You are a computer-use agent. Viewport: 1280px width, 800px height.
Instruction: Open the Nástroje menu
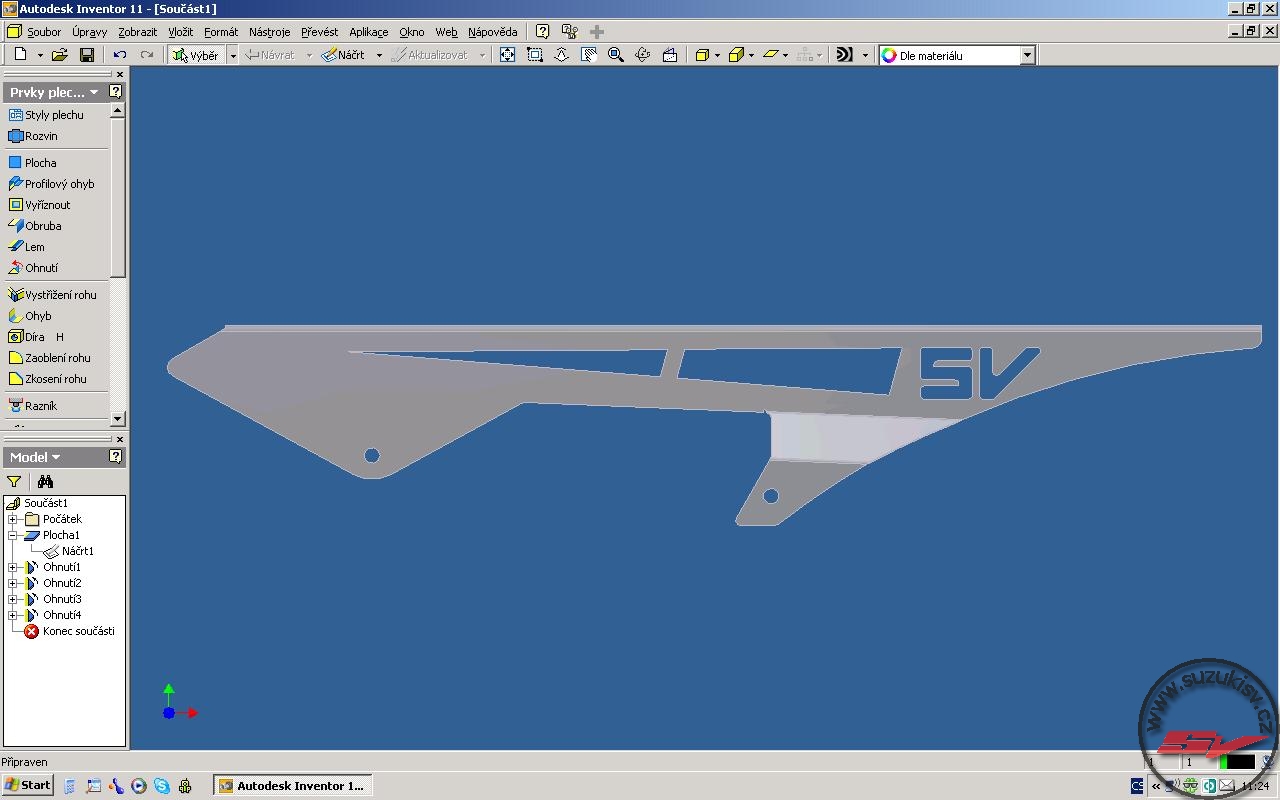(269, 32)
